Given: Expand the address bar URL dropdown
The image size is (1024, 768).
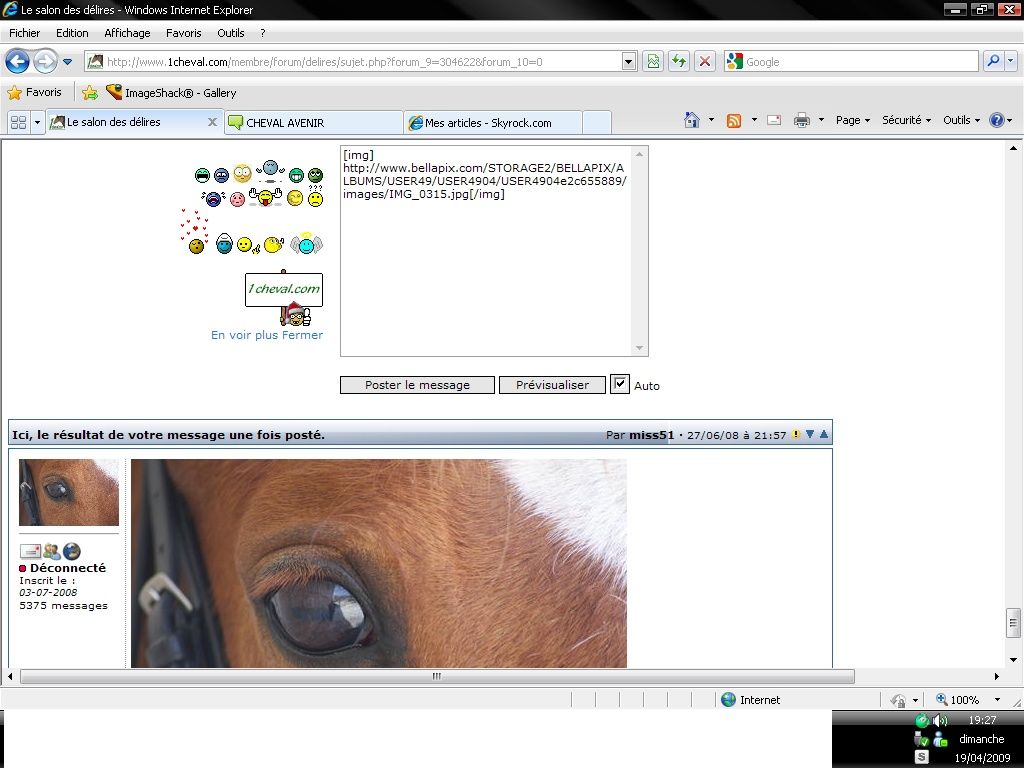Looking at the screenshot, I should pos(629,62).
